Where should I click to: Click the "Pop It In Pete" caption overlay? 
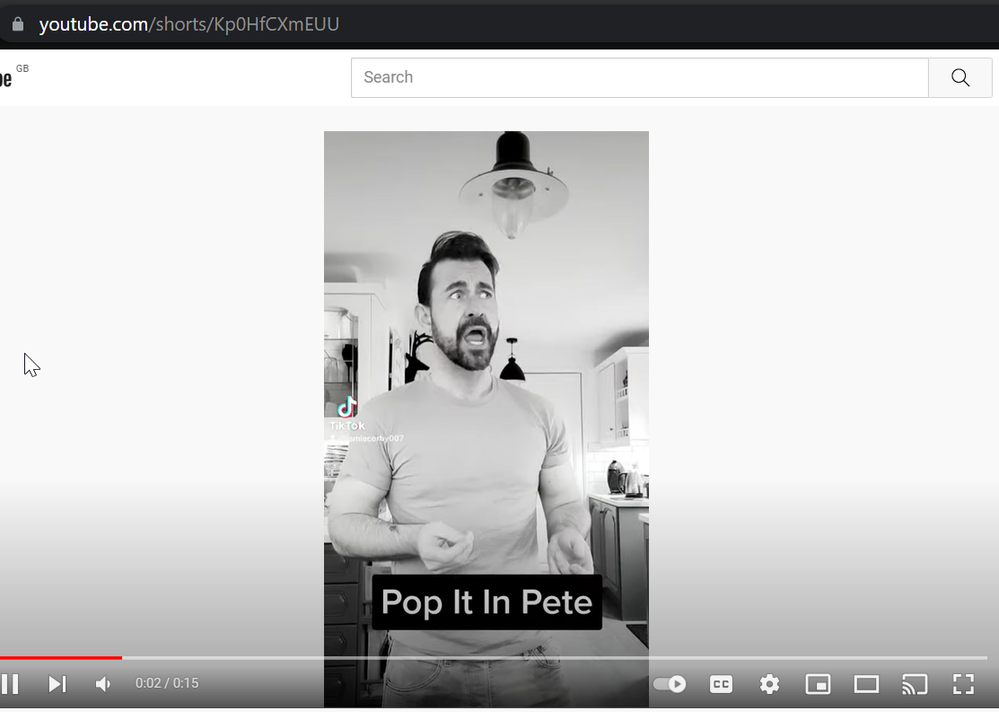486,602
